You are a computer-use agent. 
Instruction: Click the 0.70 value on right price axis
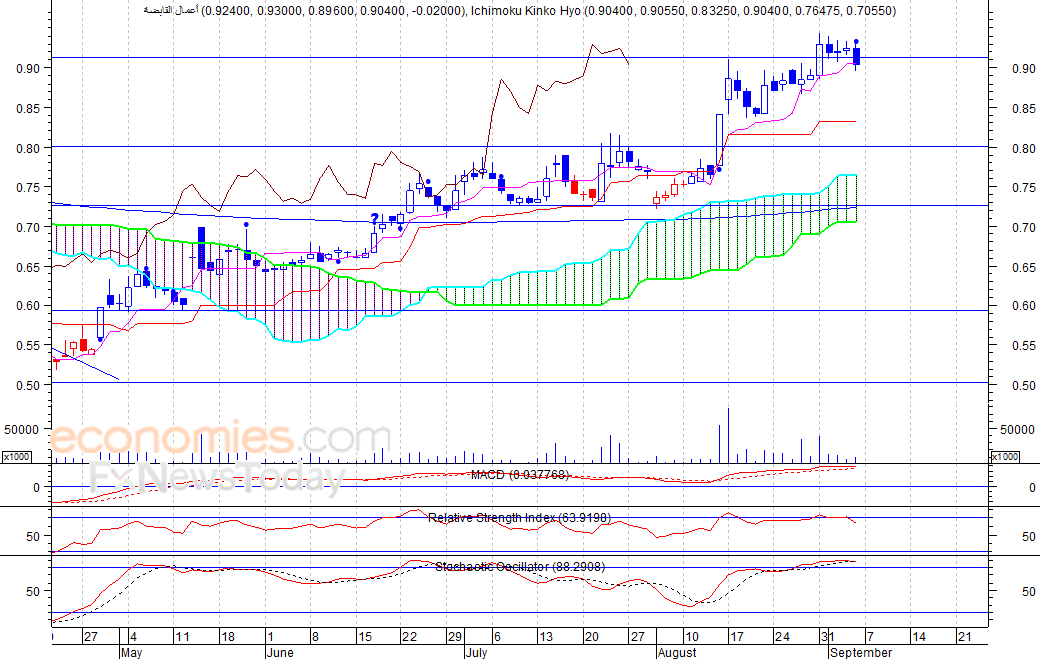(x=1023, y=227)
